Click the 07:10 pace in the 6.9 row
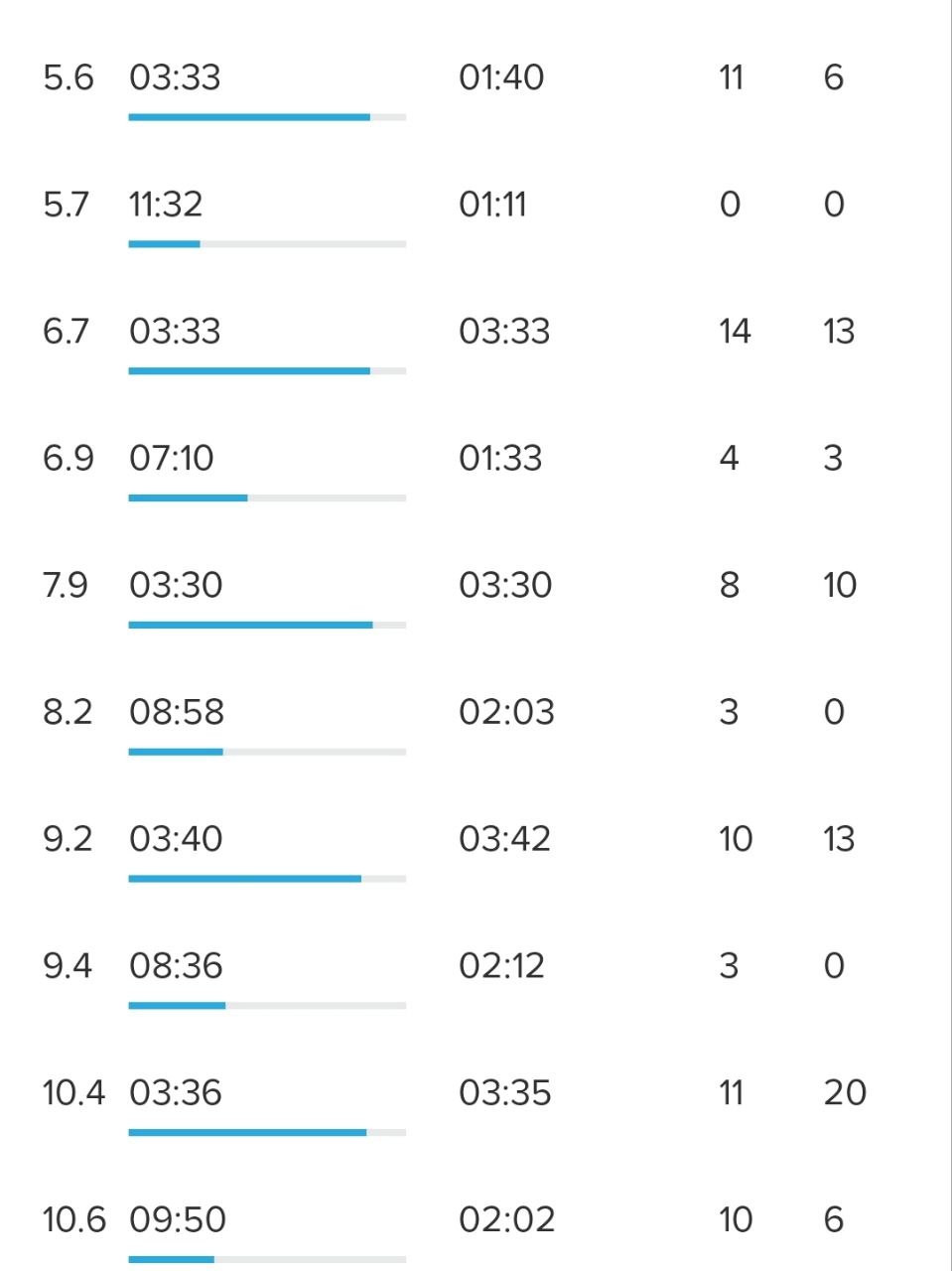Viewport: 952px width, 1271px height. point(171,459)
